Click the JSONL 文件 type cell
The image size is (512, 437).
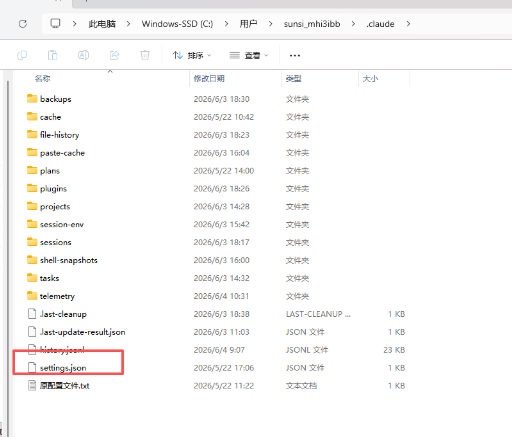307,350
